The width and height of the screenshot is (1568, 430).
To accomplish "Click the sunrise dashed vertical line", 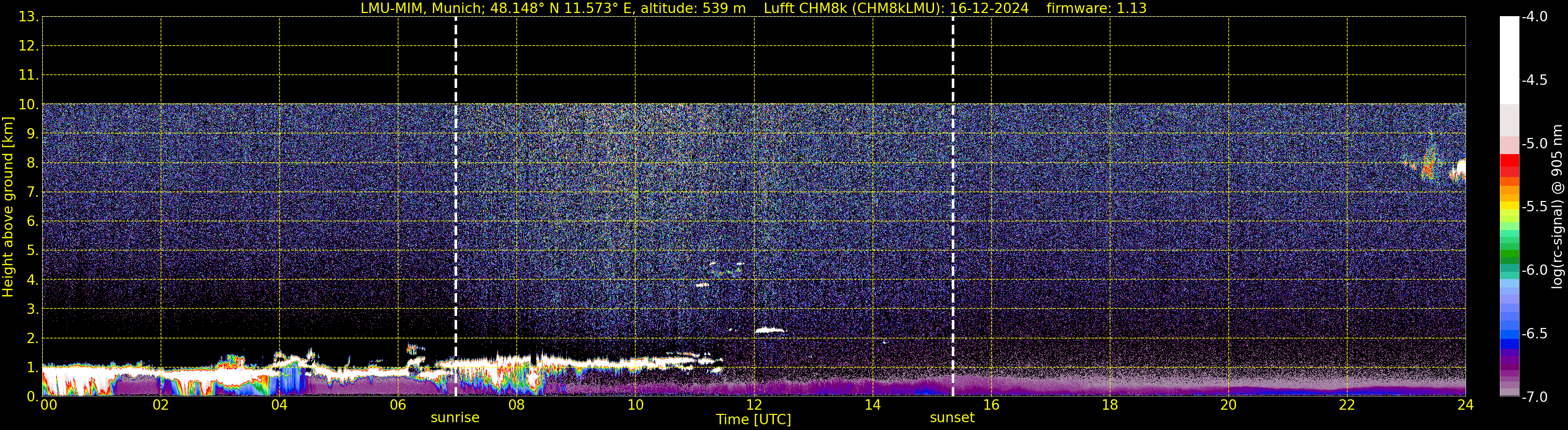I will 455,207.
